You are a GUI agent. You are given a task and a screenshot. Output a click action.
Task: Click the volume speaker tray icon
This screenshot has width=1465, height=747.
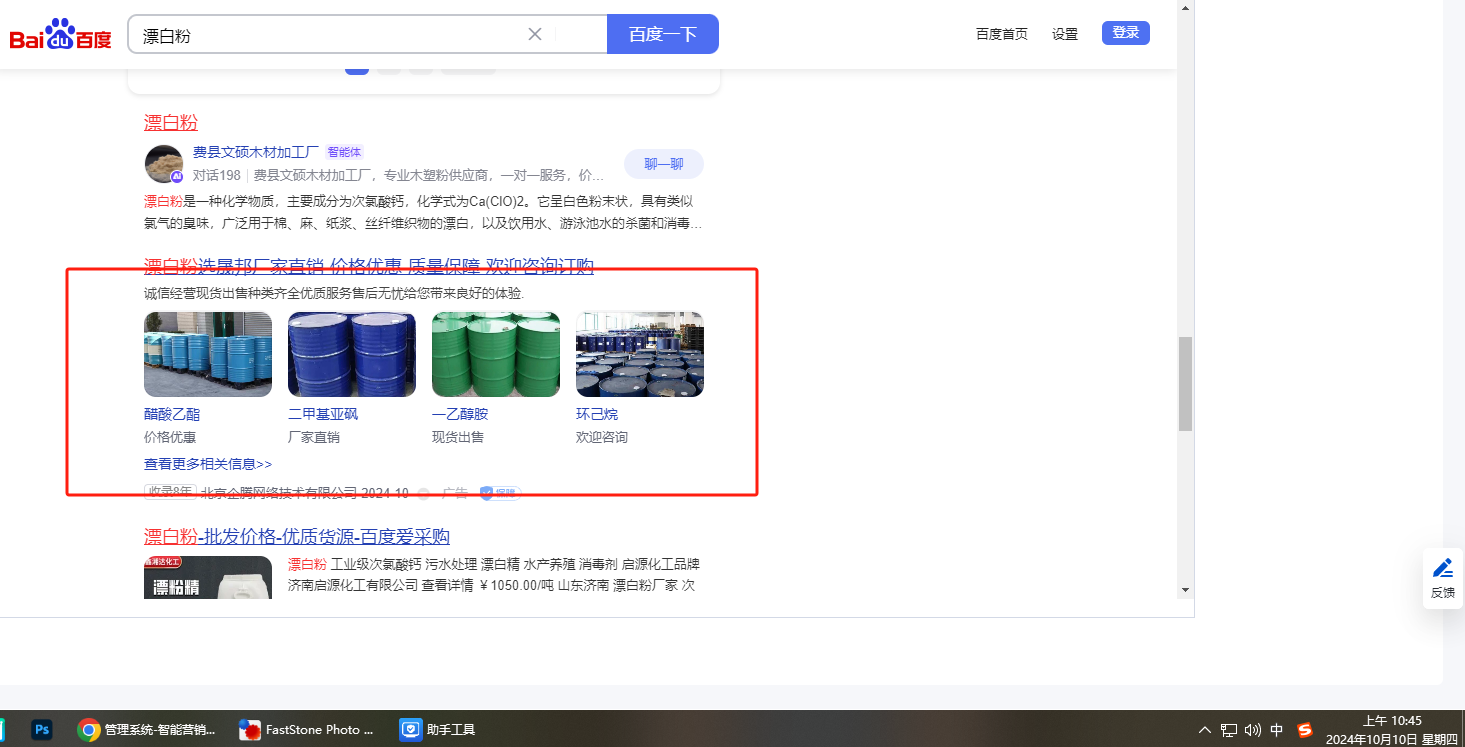[x=1253, y=730]
